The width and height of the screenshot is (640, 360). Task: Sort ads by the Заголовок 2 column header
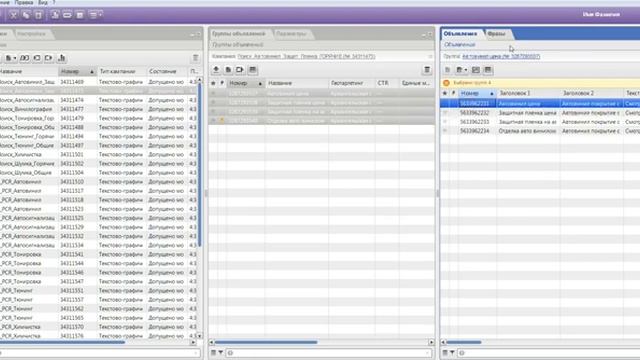[x=591, y=93]
